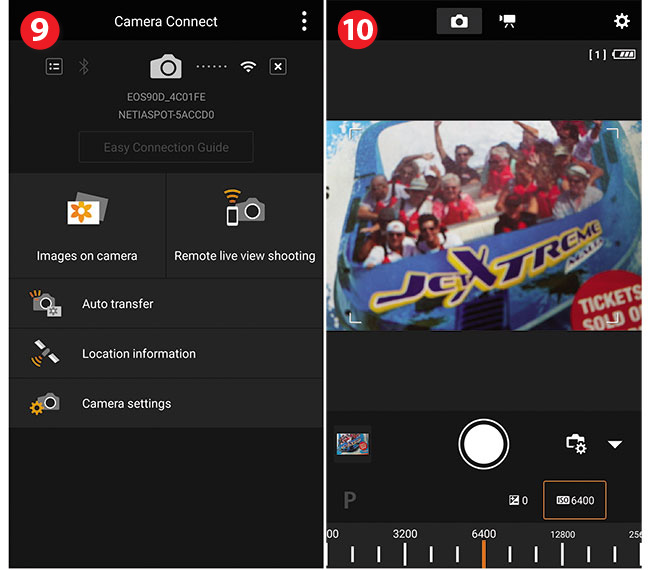Tap the camera icon above EOS90D name
This screenshot has width=650, height=570.
point(166,67)
